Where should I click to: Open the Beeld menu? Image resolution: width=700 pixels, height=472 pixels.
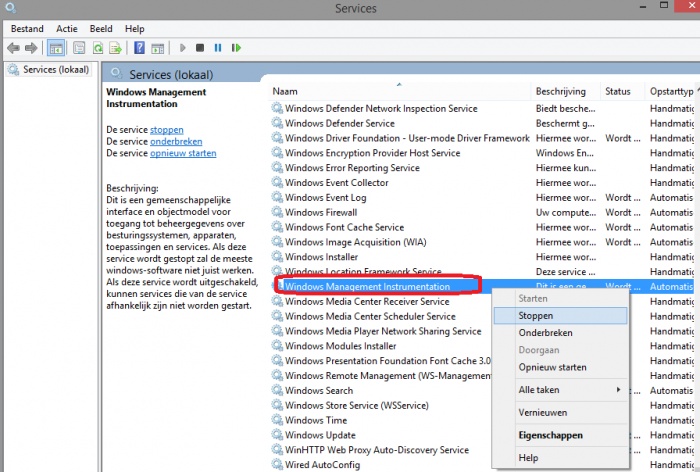[x=101, y=29]
